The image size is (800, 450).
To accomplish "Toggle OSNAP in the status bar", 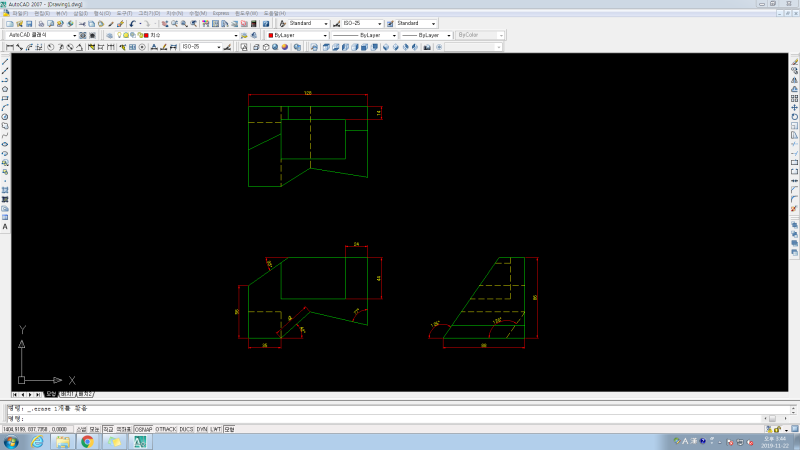I will [144, 429].
